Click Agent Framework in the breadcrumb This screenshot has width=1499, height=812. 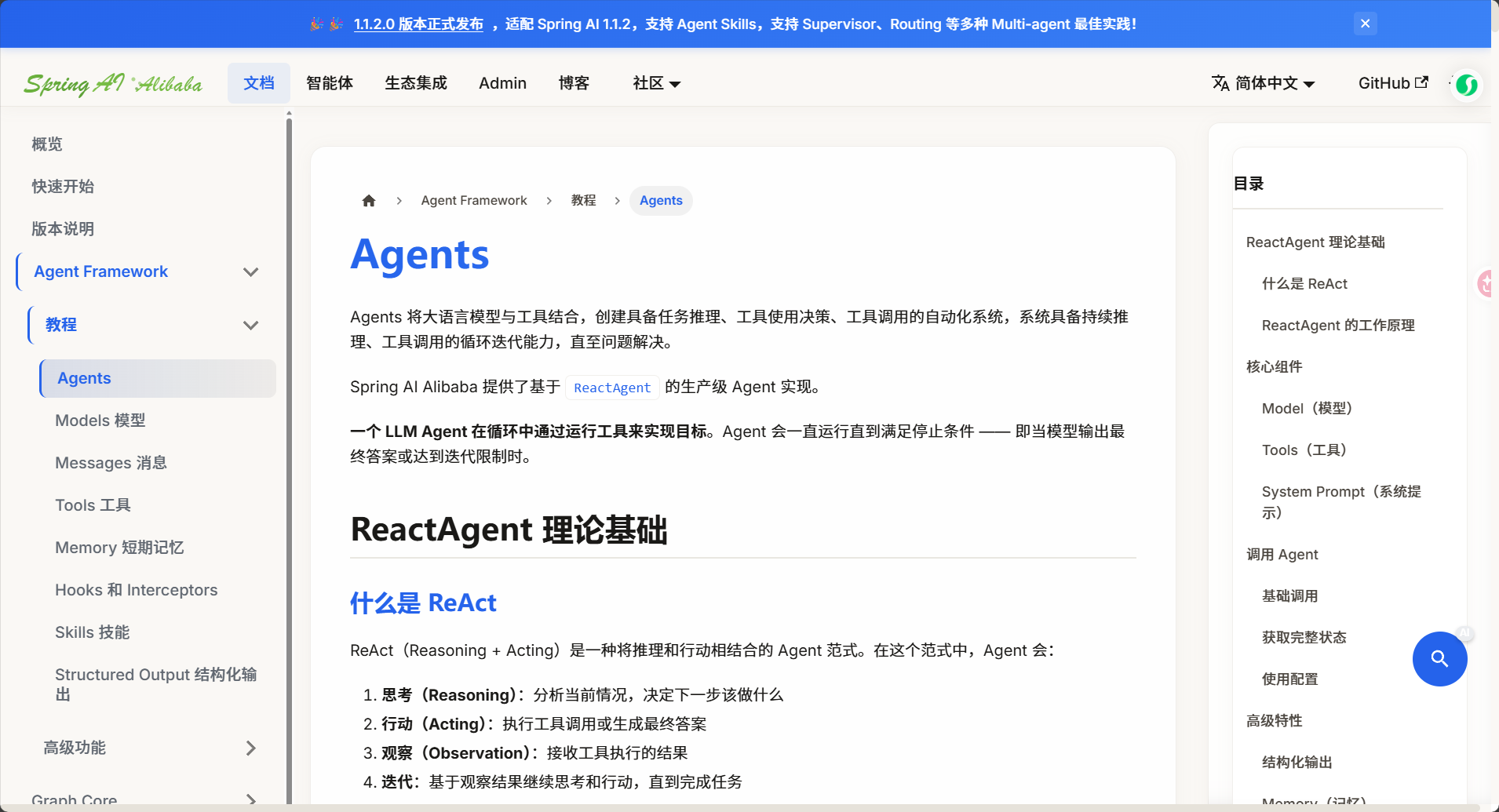(474, 201)
